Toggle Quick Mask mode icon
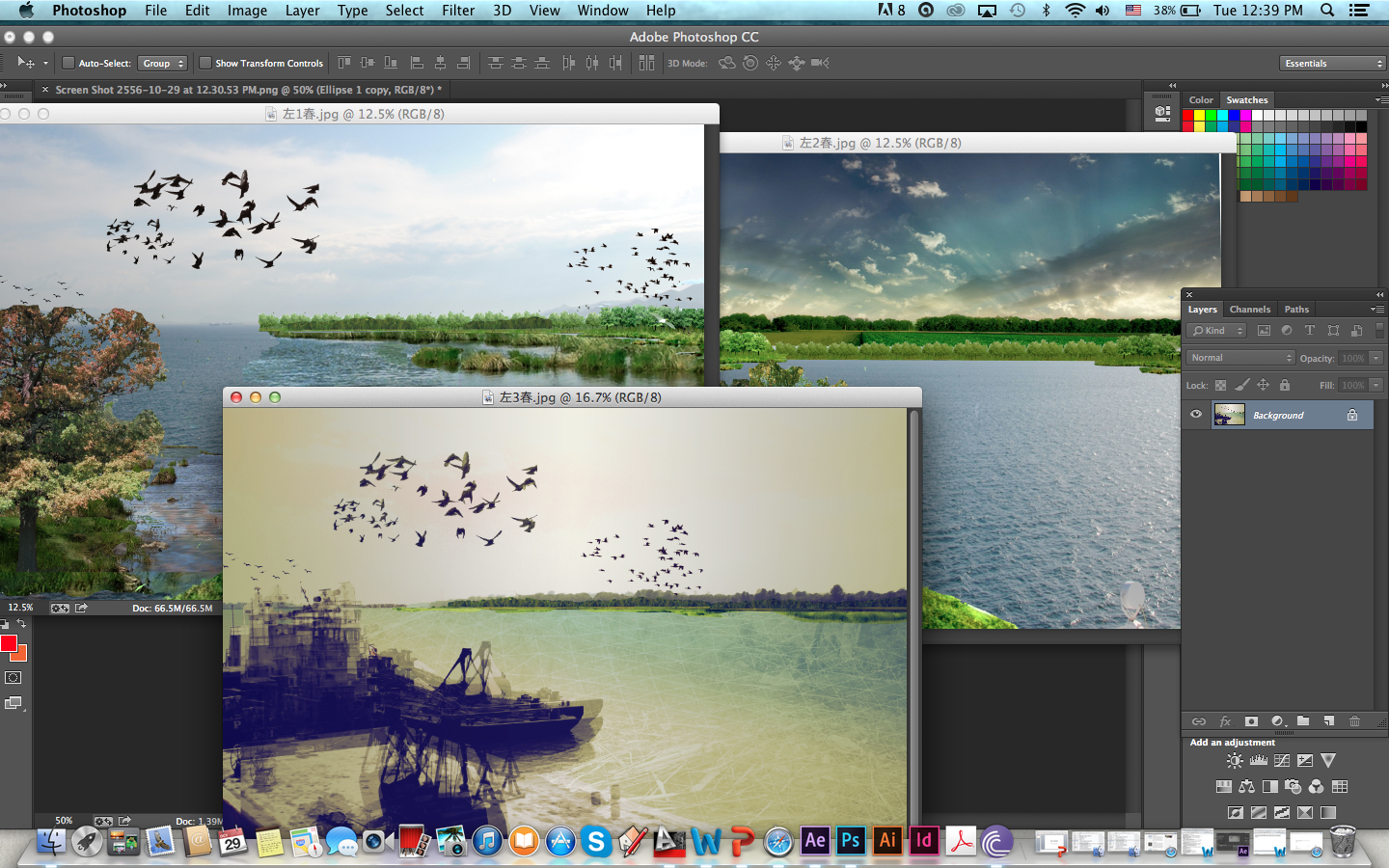1389x868 pixels. point(14,678)
